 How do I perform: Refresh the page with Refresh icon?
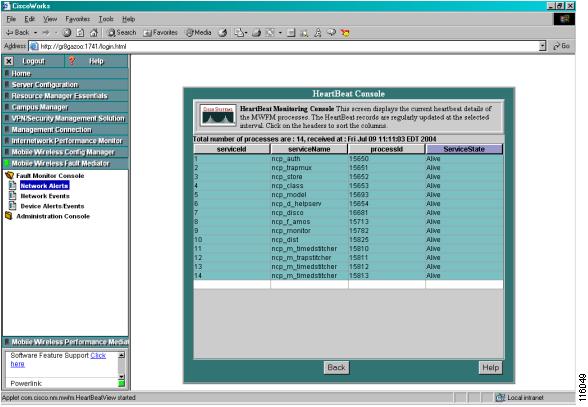point(80,33)
